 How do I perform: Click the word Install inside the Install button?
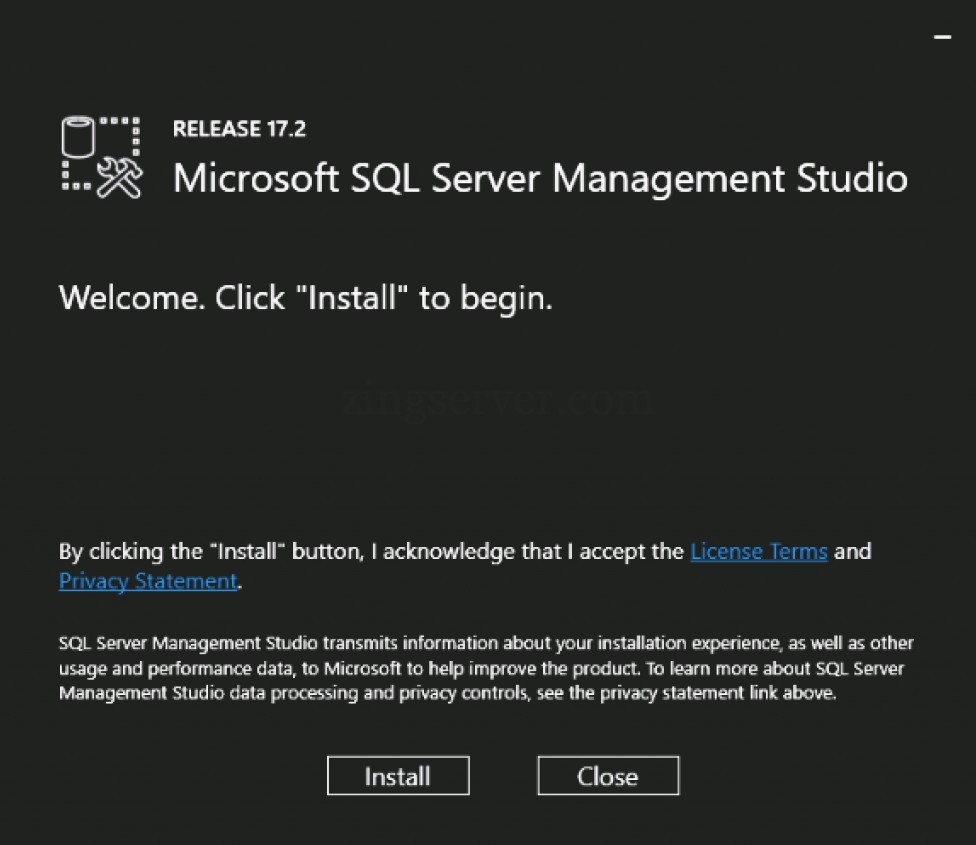click(398, 776)
